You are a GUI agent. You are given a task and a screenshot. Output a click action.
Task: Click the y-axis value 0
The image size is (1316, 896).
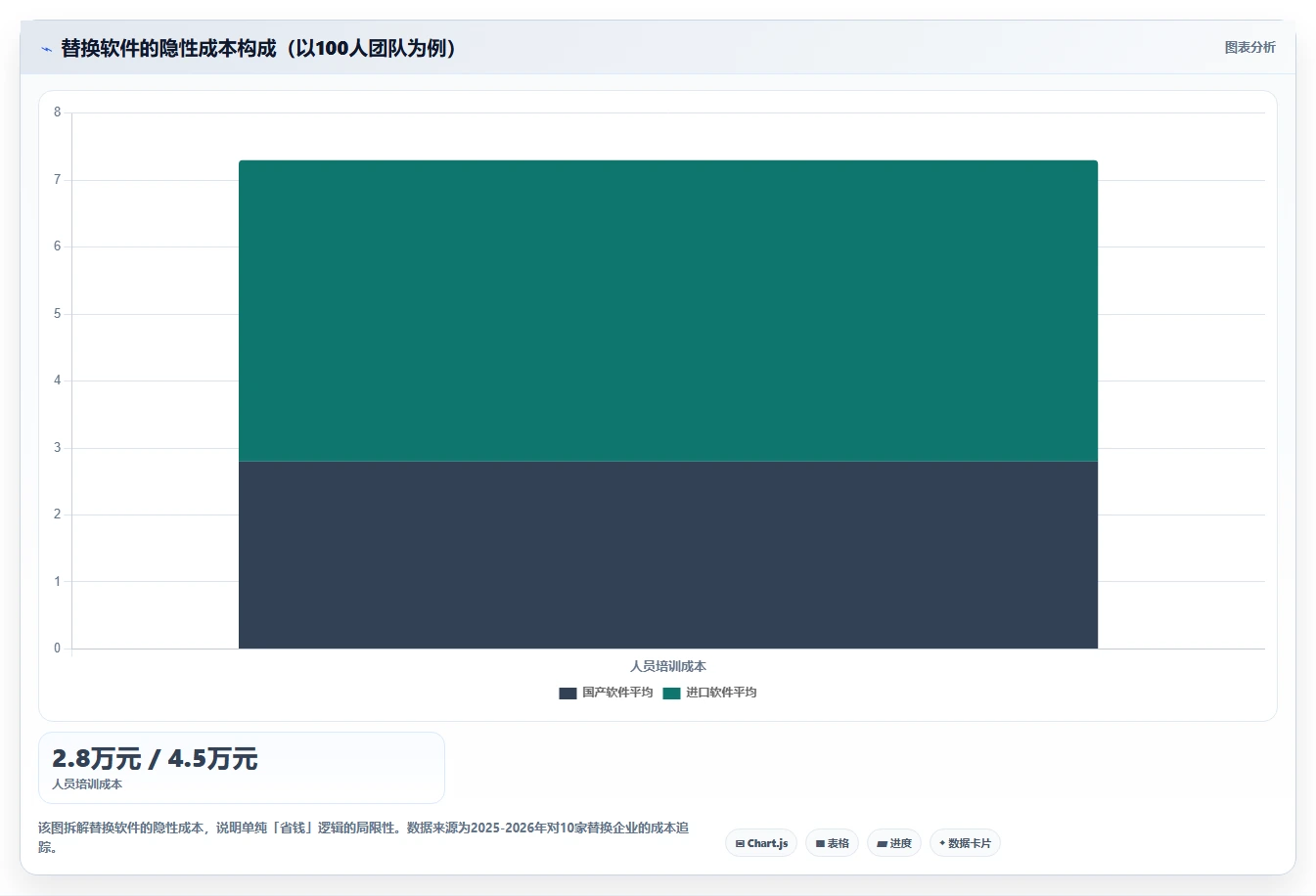(x=57, y=649)
